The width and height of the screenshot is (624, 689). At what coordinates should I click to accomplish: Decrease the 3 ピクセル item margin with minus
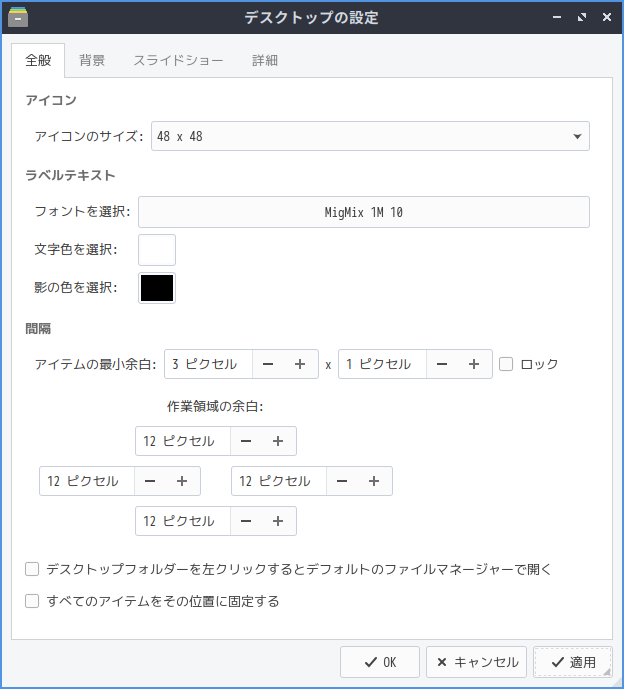coord(268,364)
